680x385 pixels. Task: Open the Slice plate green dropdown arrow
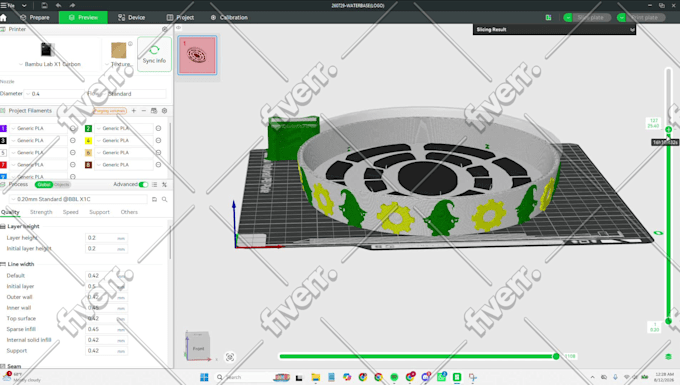tap(568, 17)
